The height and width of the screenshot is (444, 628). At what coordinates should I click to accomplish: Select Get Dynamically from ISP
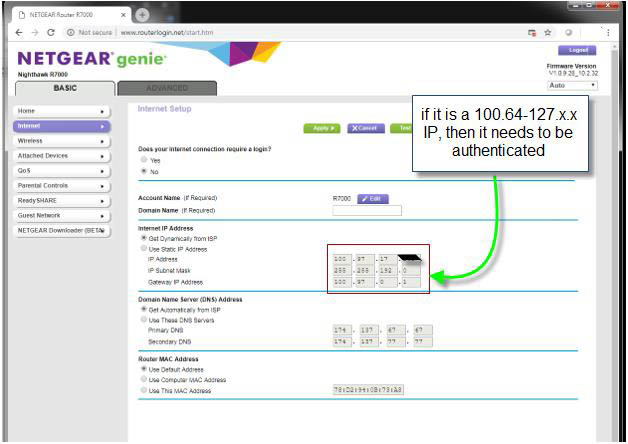[x=143, y=238]
